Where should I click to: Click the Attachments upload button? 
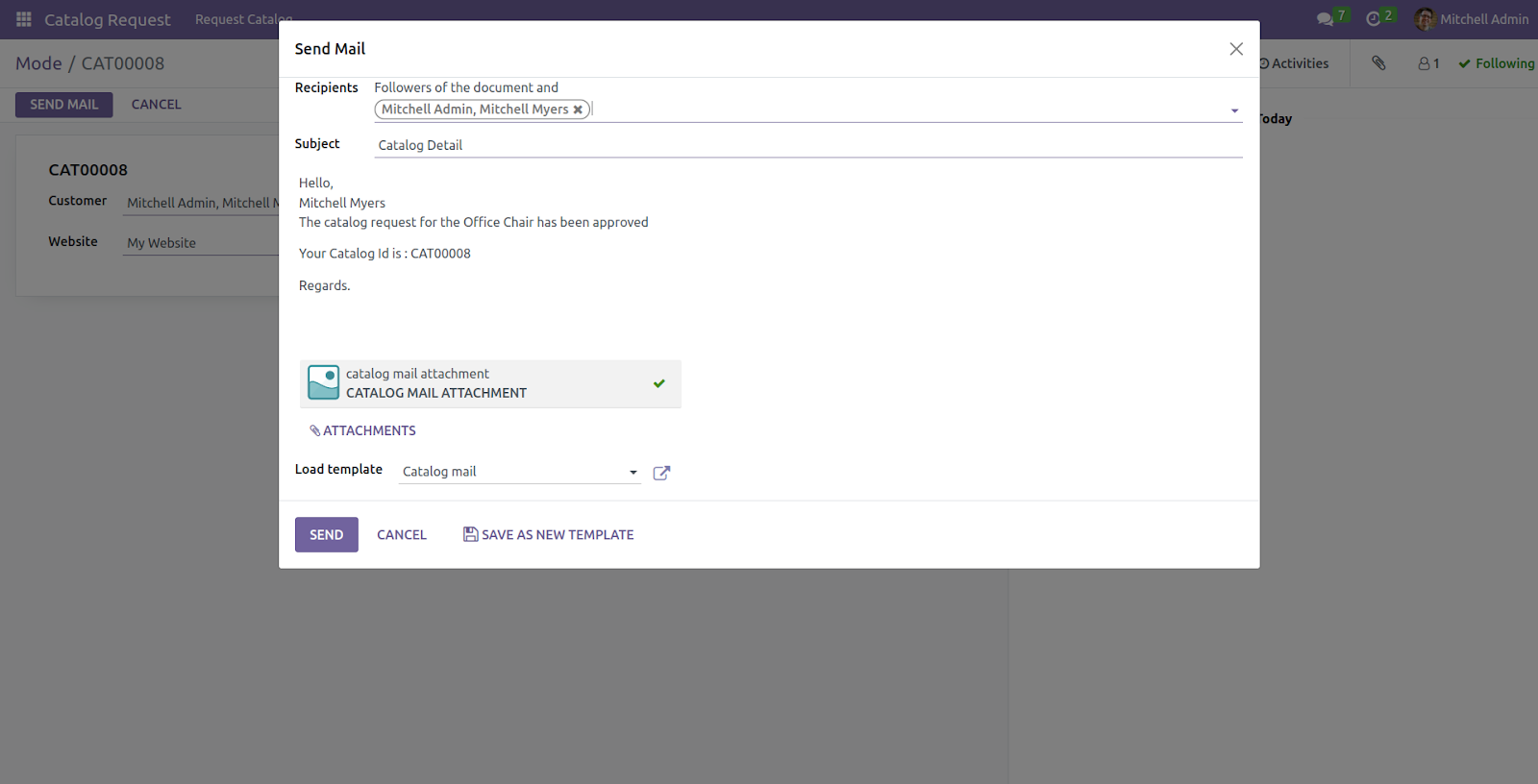pos(362,430)
